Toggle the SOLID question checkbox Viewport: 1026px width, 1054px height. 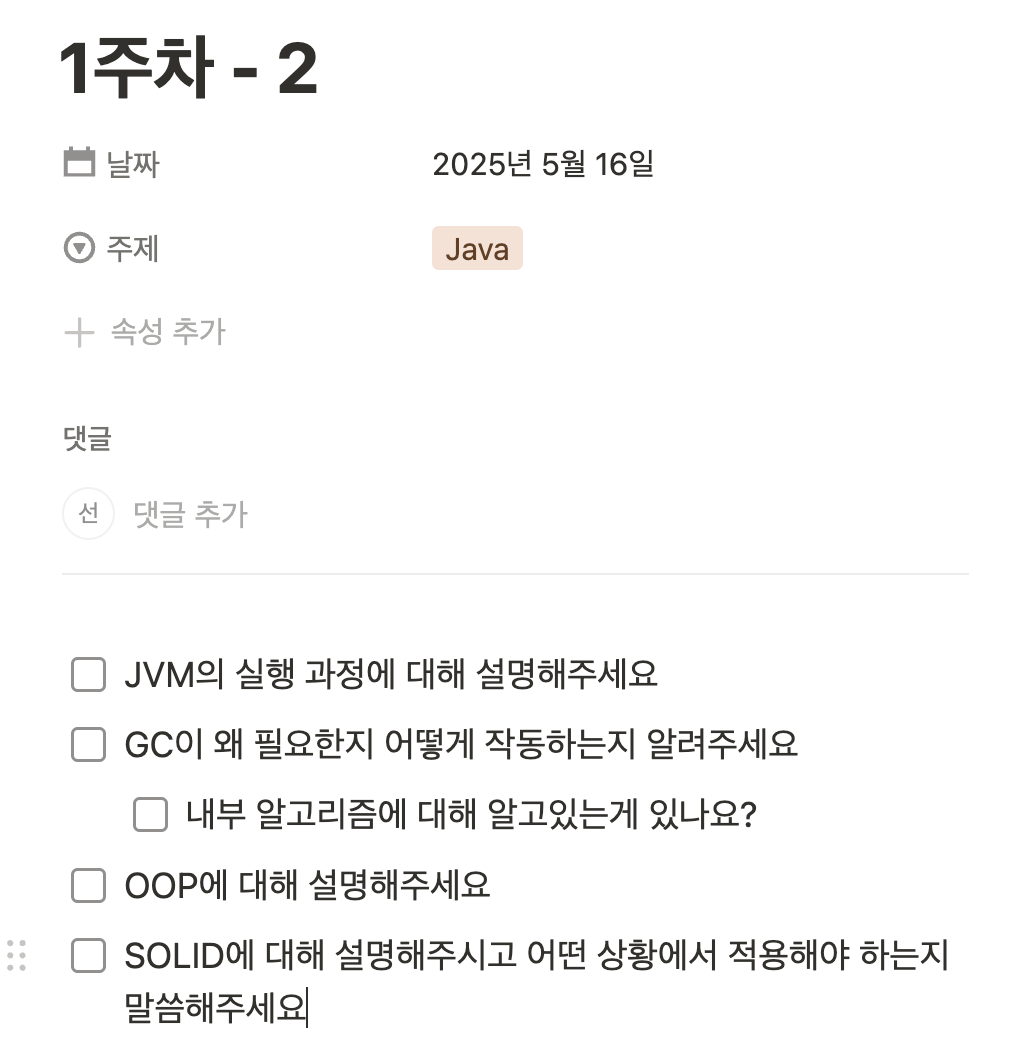tap(89, 955)
